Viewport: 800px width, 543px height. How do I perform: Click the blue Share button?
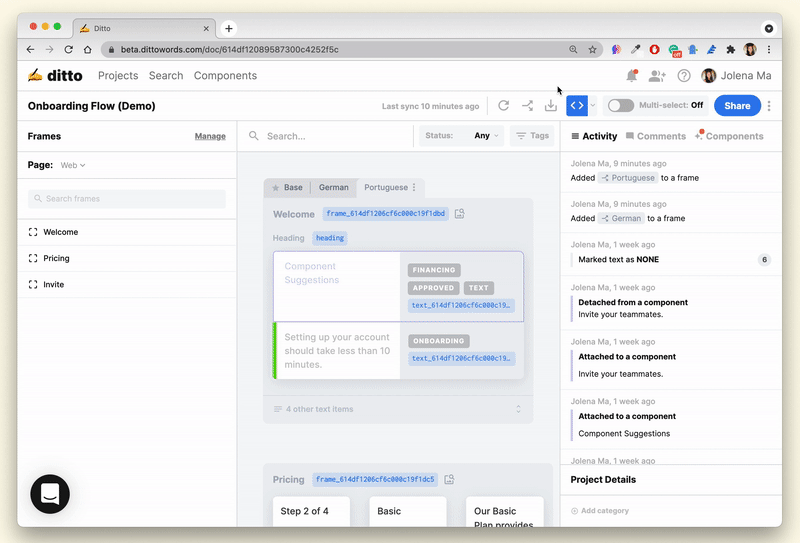(x=736, y=106)
